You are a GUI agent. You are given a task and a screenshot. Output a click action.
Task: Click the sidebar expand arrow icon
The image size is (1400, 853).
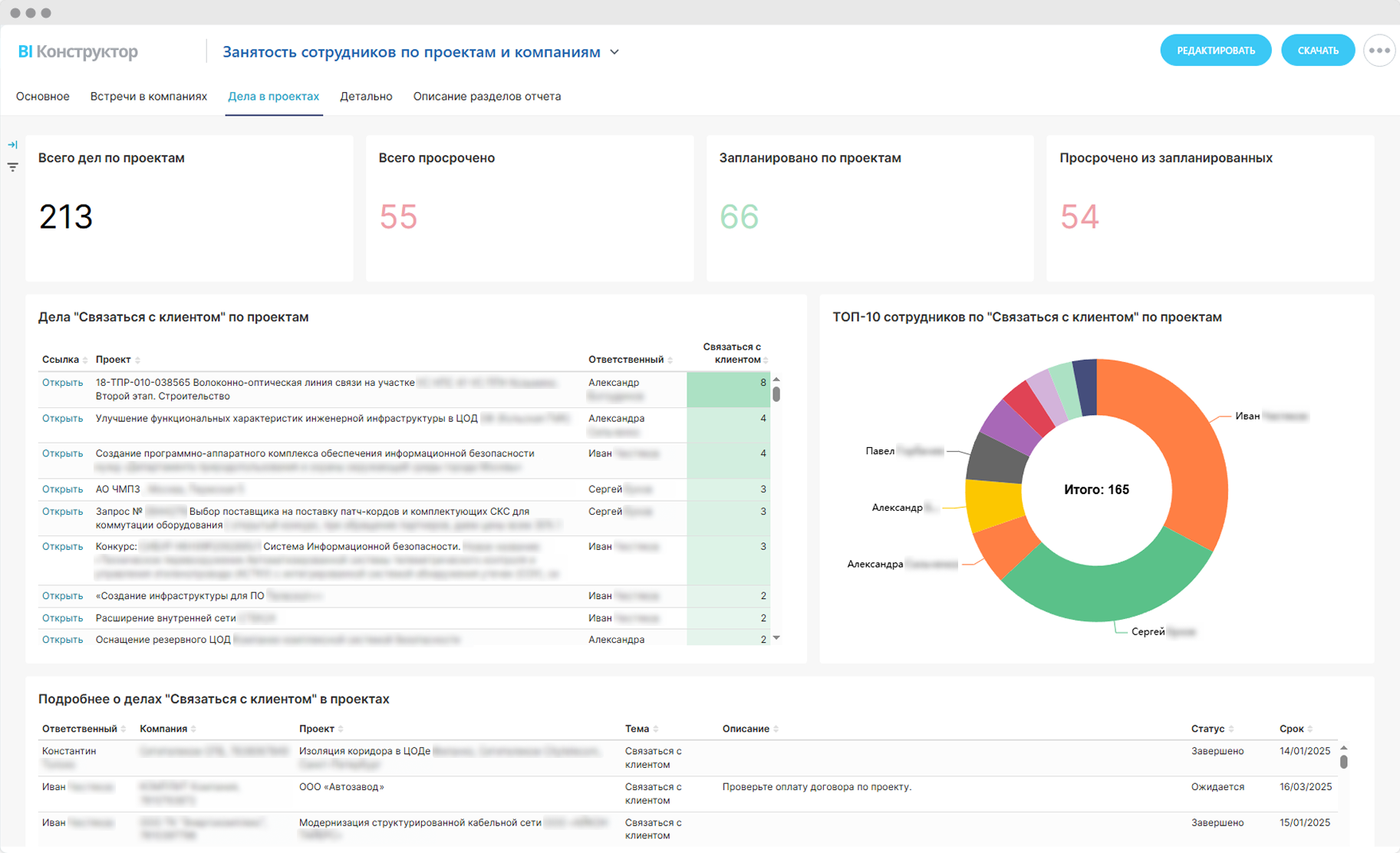coord(12,145)
